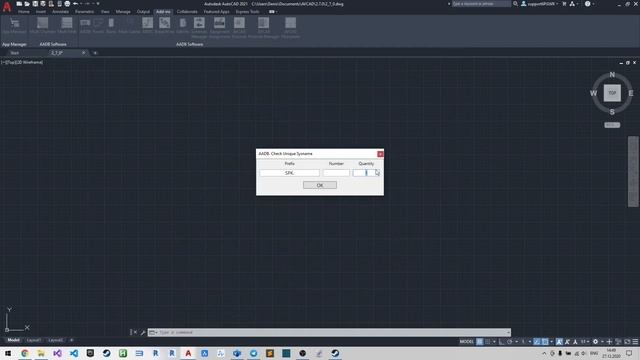Screen dimensions: 640x360
Task: Launch App Manager from the ribbon
Action: pos(14,26)
